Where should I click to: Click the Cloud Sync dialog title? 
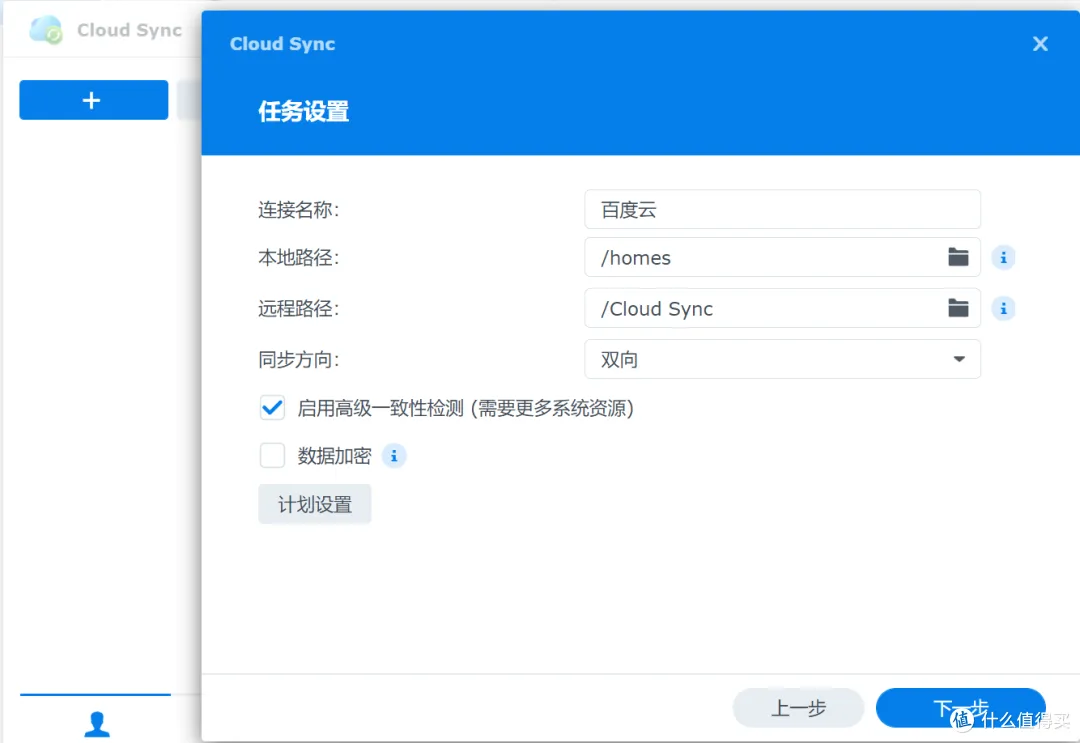point(282,44)
